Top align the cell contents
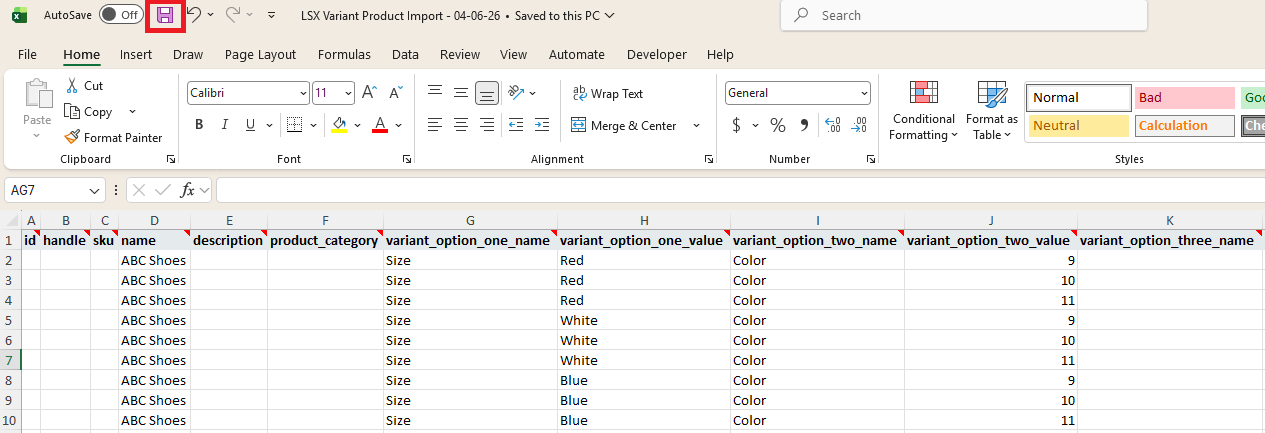Screen dimensions: 1265x433 pyautogui.click(x=435, y=92)
